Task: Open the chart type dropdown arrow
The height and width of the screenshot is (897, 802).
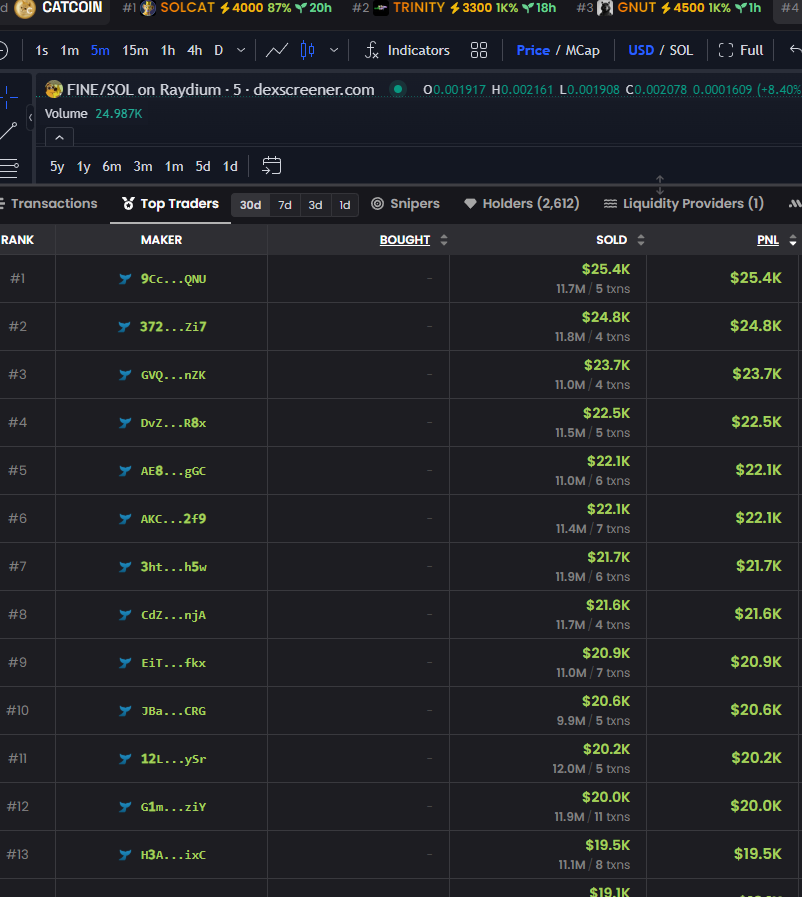Action: (x=334, y=50)
